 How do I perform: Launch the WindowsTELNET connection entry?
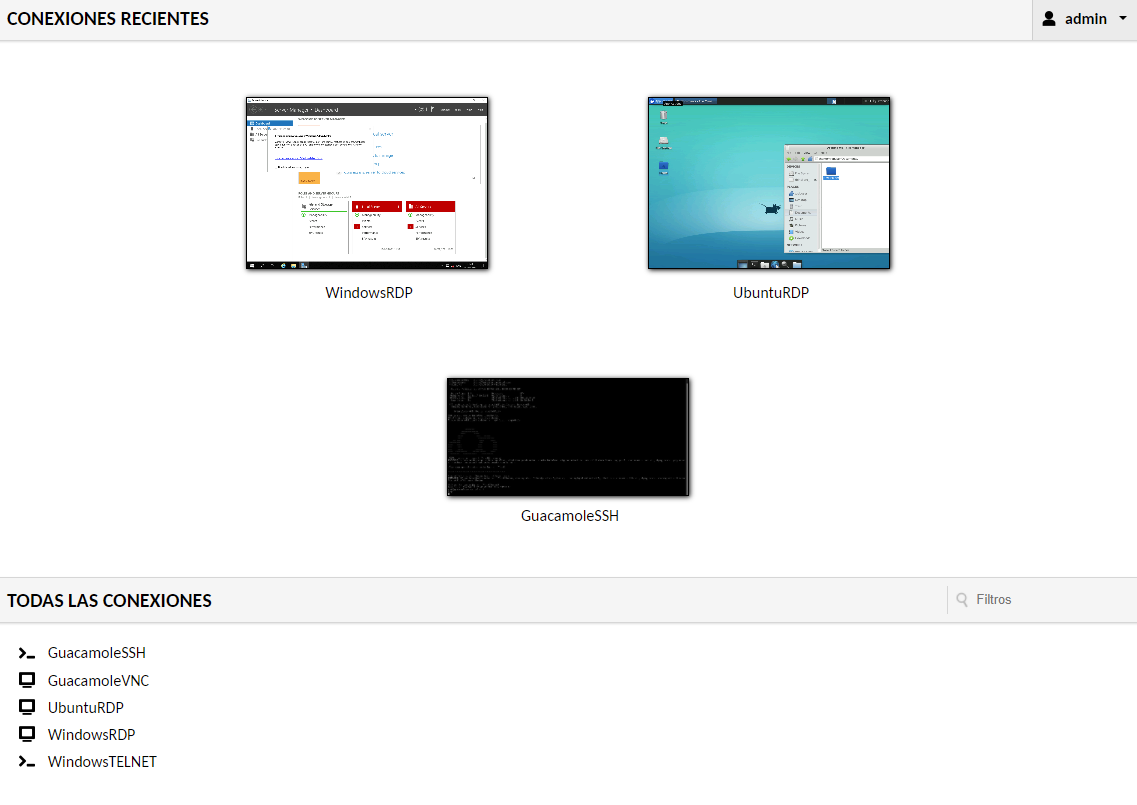click(102, 761)
